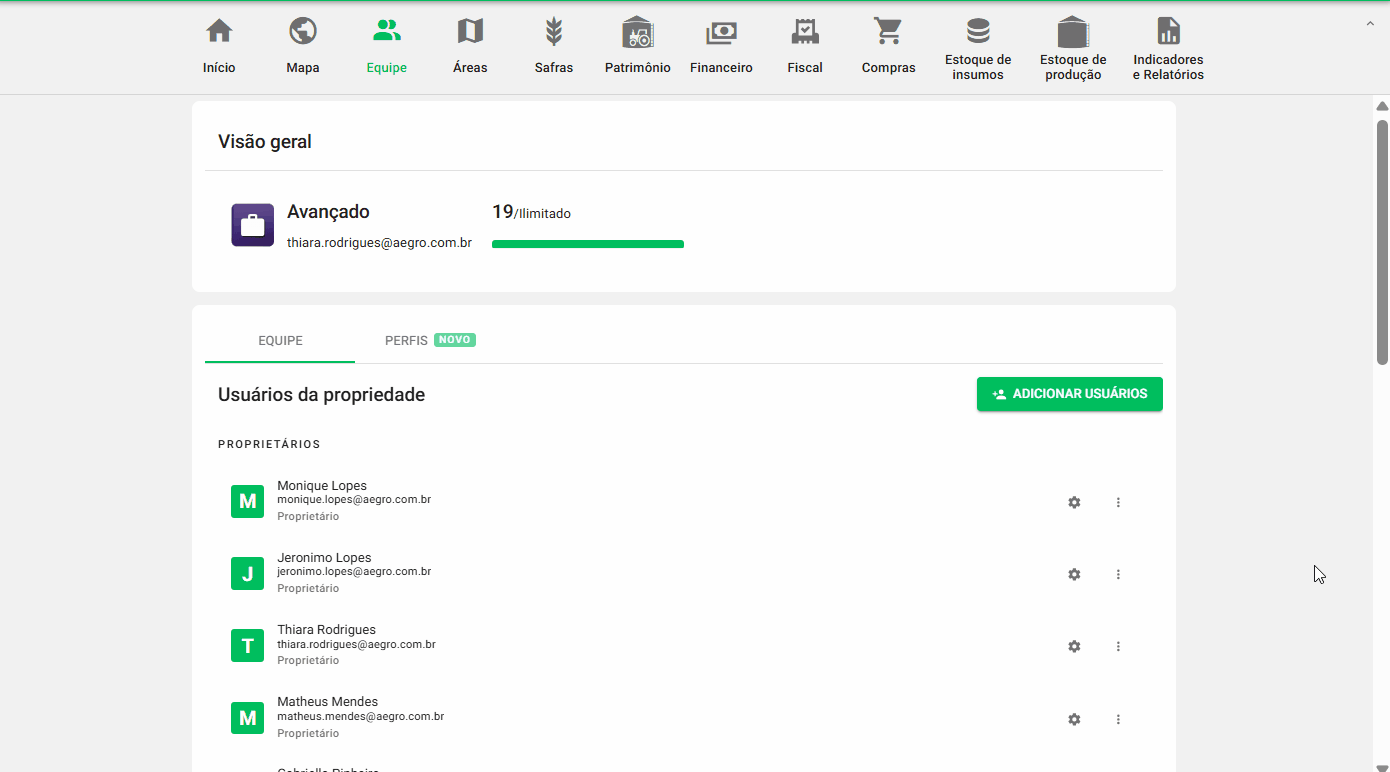This screenshot has width=1390, height=772.
Task: Select the Equipe tab in the users panel
Action: [280, 340]
